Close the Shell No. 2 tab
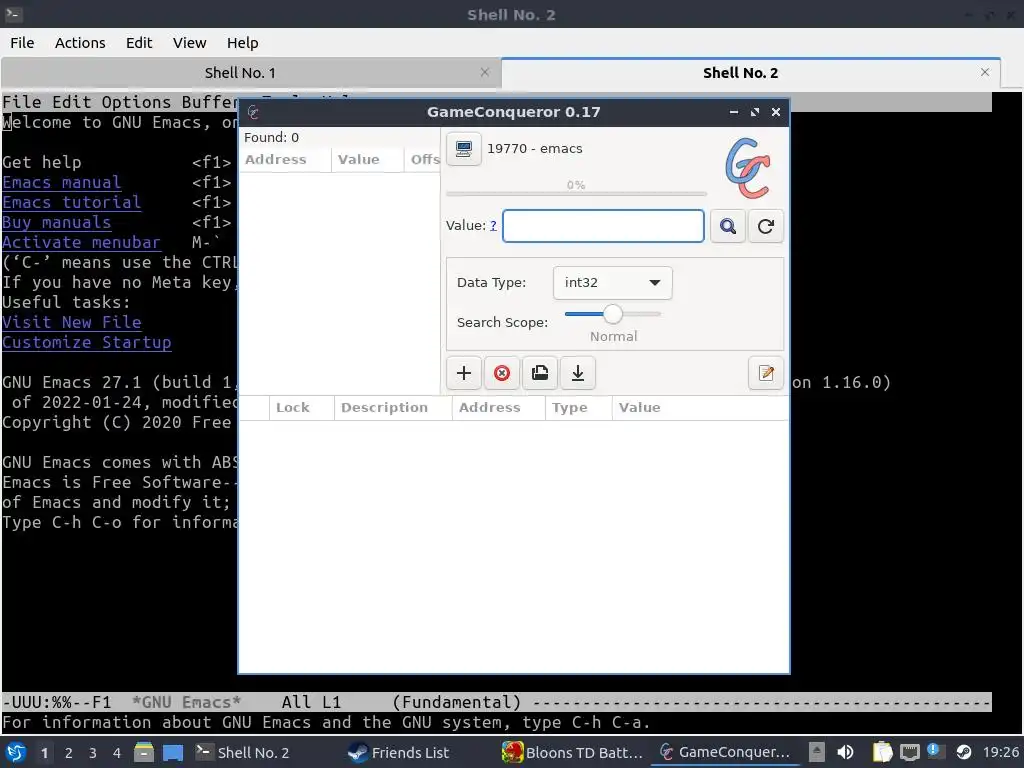Image resolution: width=1024 pixels, height=768 pixels. [x=985, y=72]
